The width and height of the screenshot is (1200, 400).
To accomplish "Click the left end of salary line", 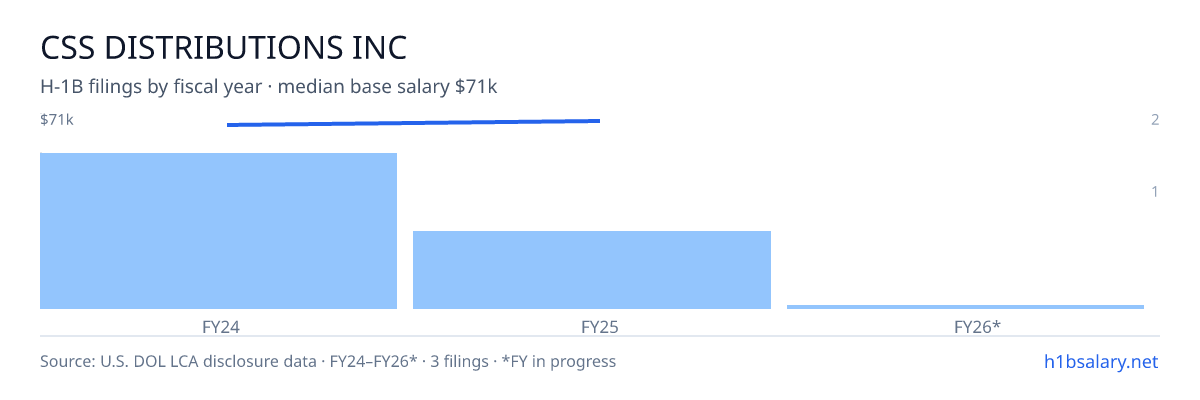I will (x=229, y=125).
